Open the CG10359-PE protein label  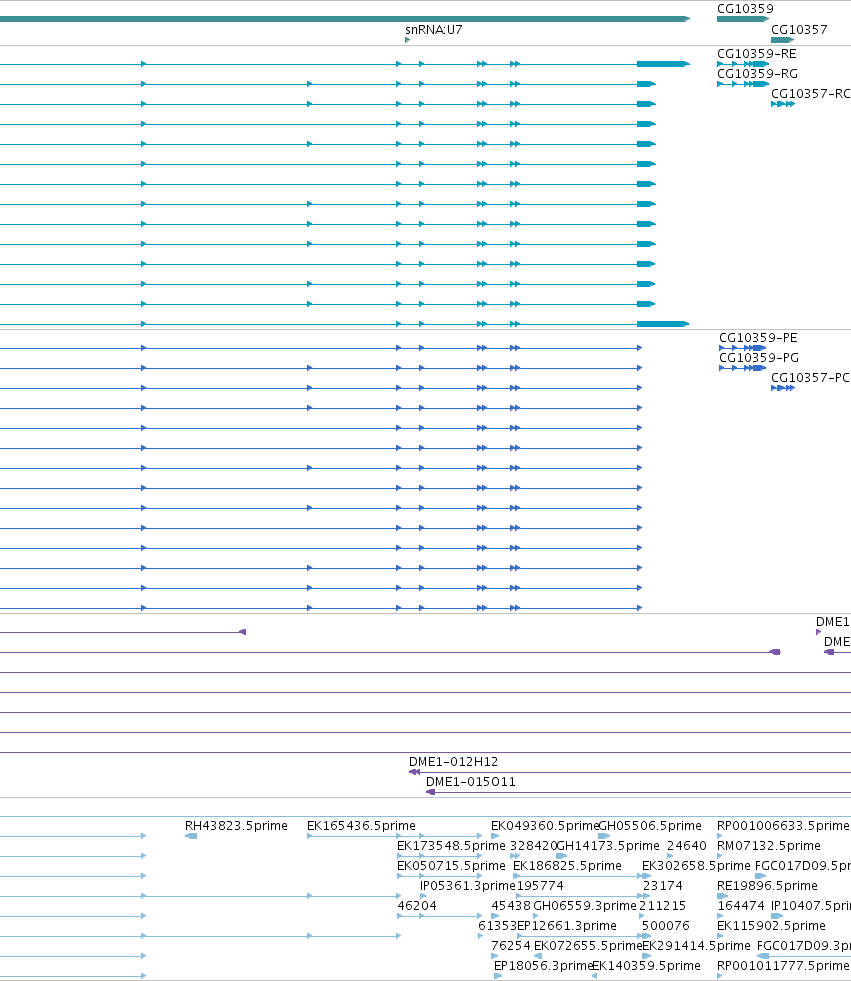click(758, 338)
